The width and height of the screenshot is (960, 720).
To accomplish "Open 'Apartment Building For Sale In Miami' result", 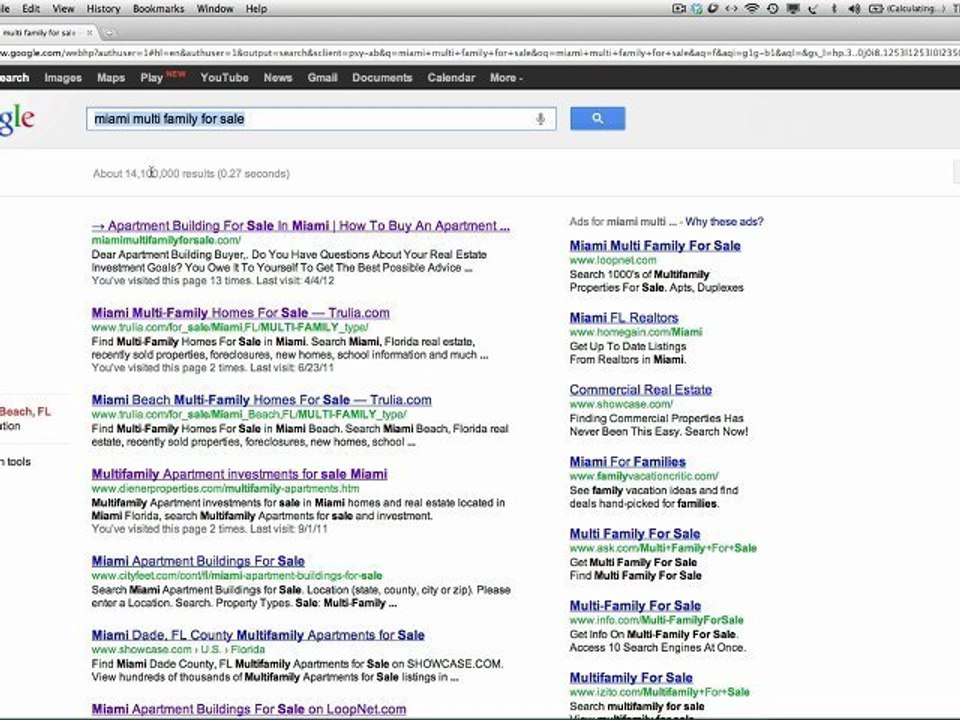I will pyautogui.click(x=301, y=225).
